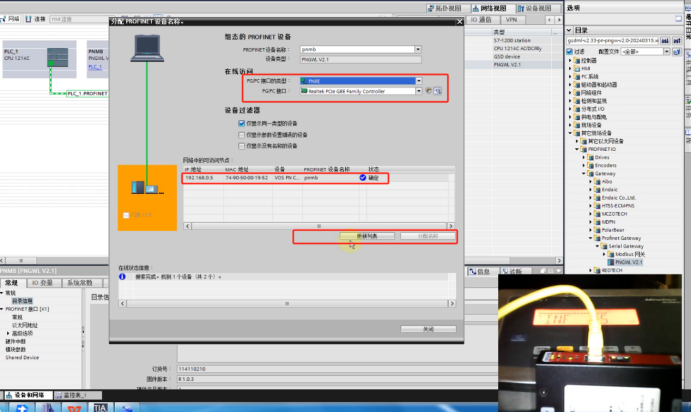Click the Update list button
This screenshot has width=692, height=413.
coord(367,236)
